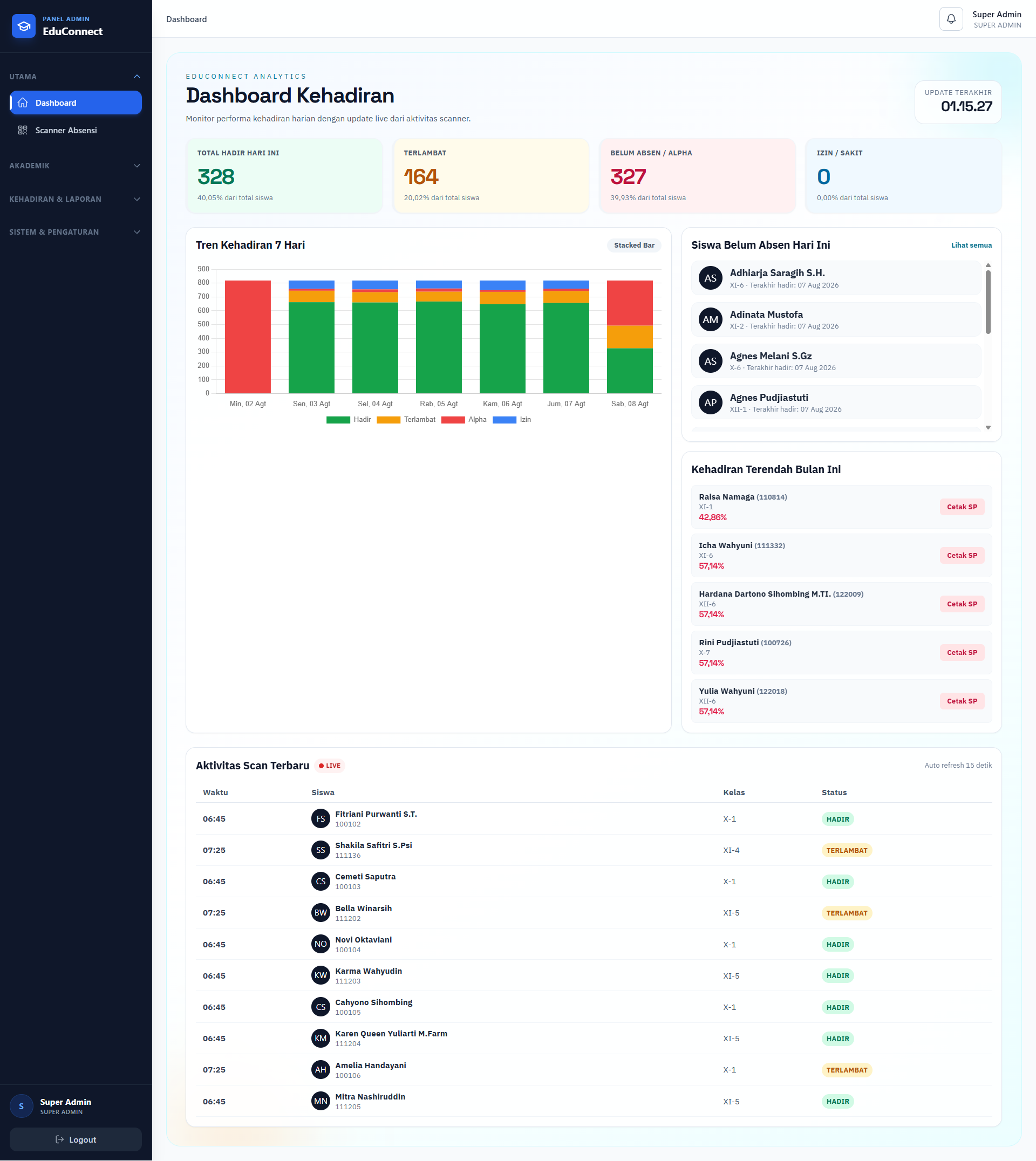Click the Scanner Absensi QR icon
The width and height of the screenshot is (1036, 1161).
point(23,131)
